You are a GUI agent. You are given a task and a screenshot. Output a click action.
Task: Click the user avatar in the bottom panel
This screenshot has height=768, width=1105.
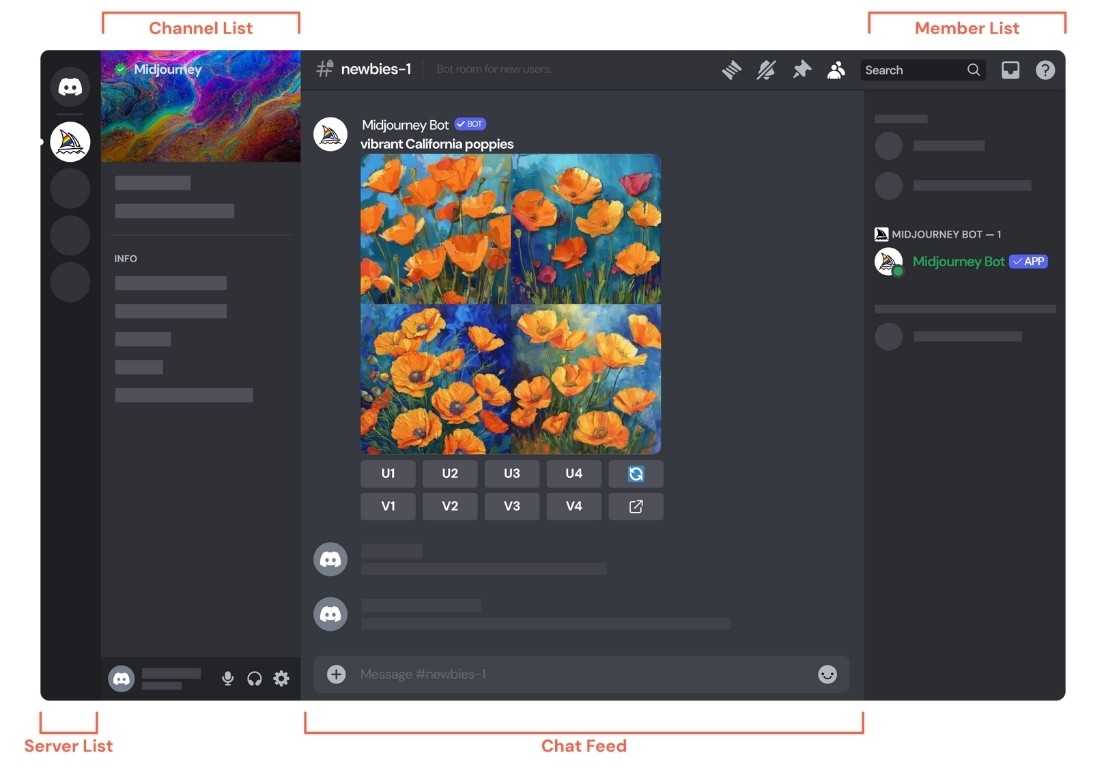coord(121,679)
